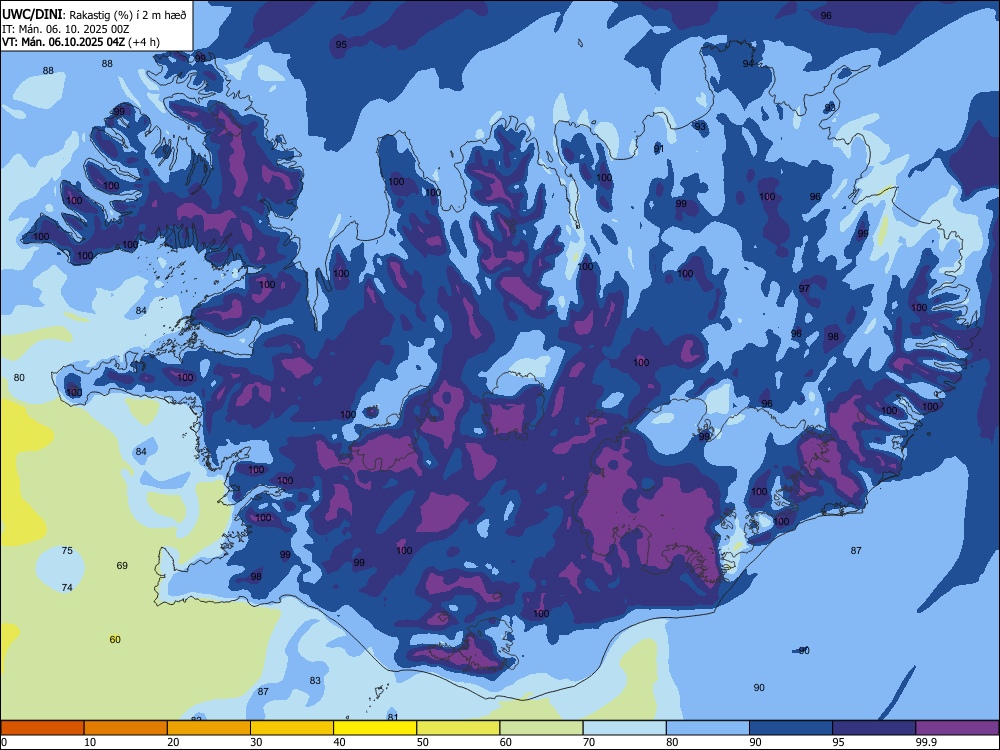Click the '94' humidity value in the northeast

pyautogui.click(x=748, y=64)
